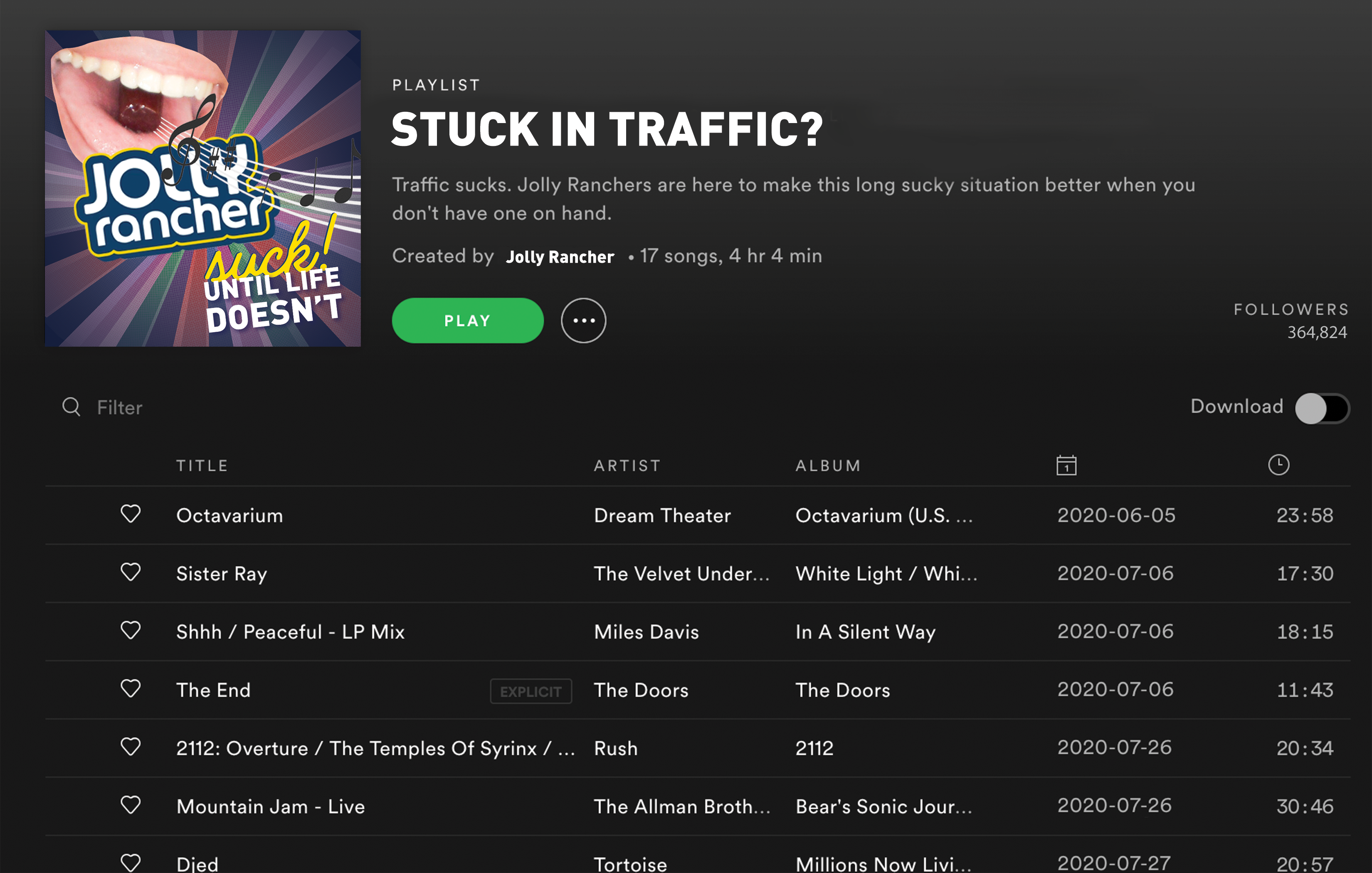1372x873 pixels.
Task: Open the Jolly Rancher creator profile
Action: point(560,257)
